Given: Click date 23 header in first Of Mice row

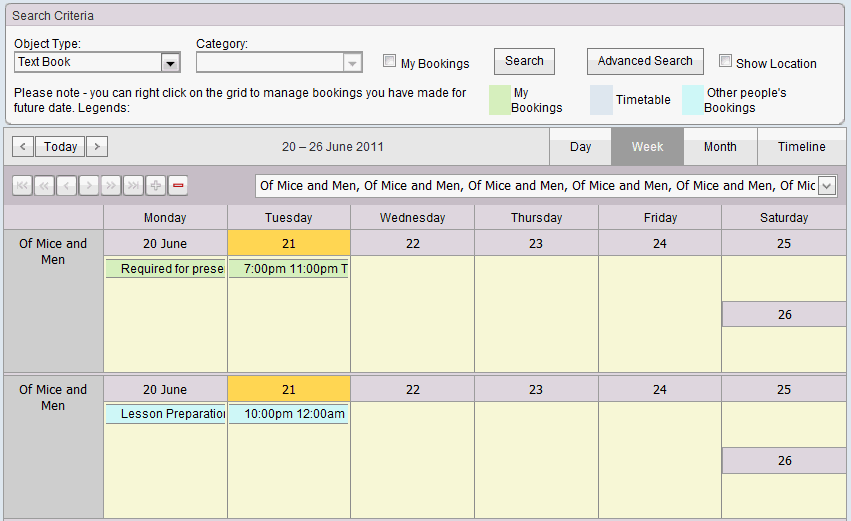Looking at the screenshot, I should pos(536,243).
